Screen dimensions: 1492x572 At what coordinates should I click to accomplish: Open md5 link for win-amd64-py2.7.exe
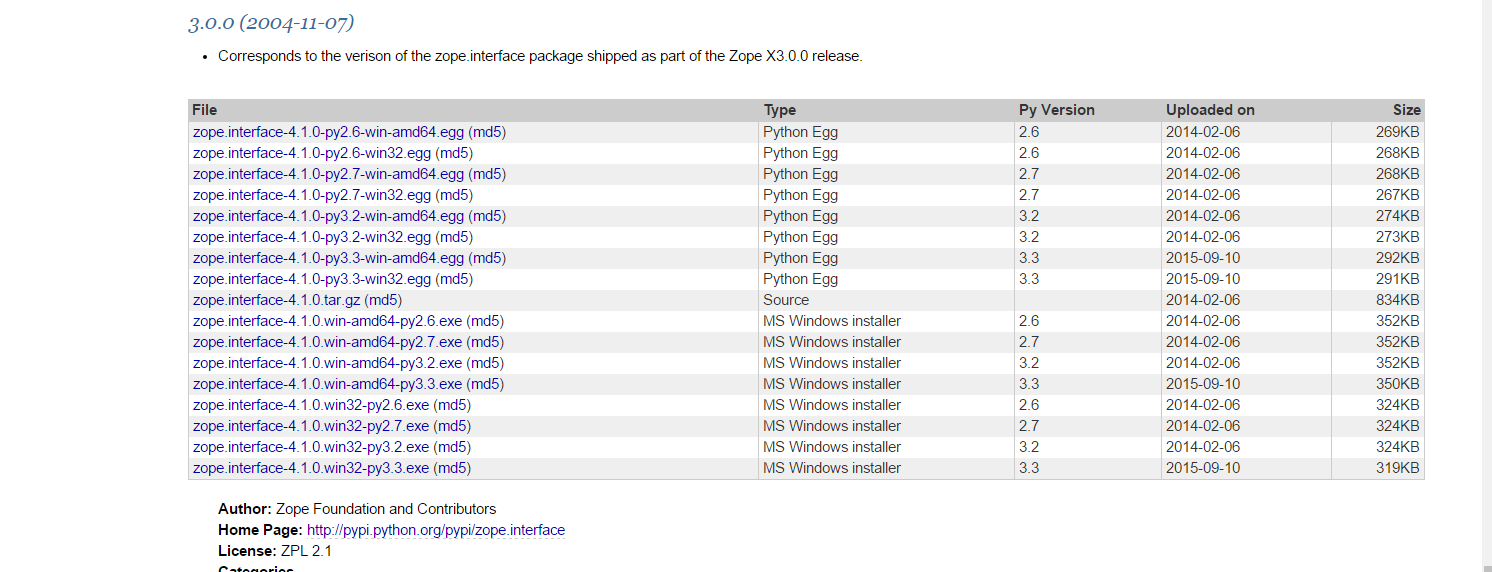pyautogui.click(x=485, y=342)
